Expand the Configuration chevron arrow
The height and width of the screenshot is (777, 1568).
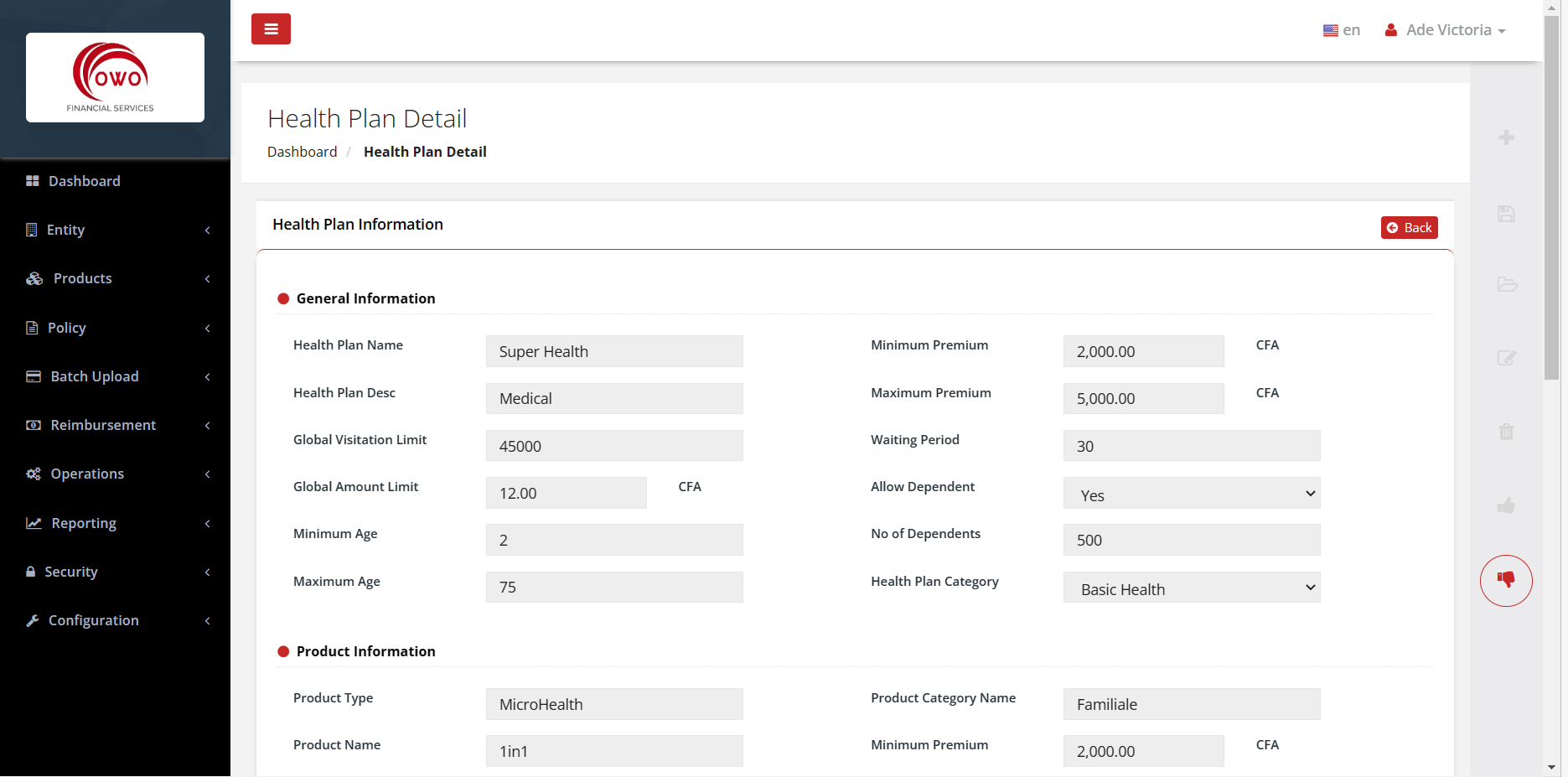point(208,620)
